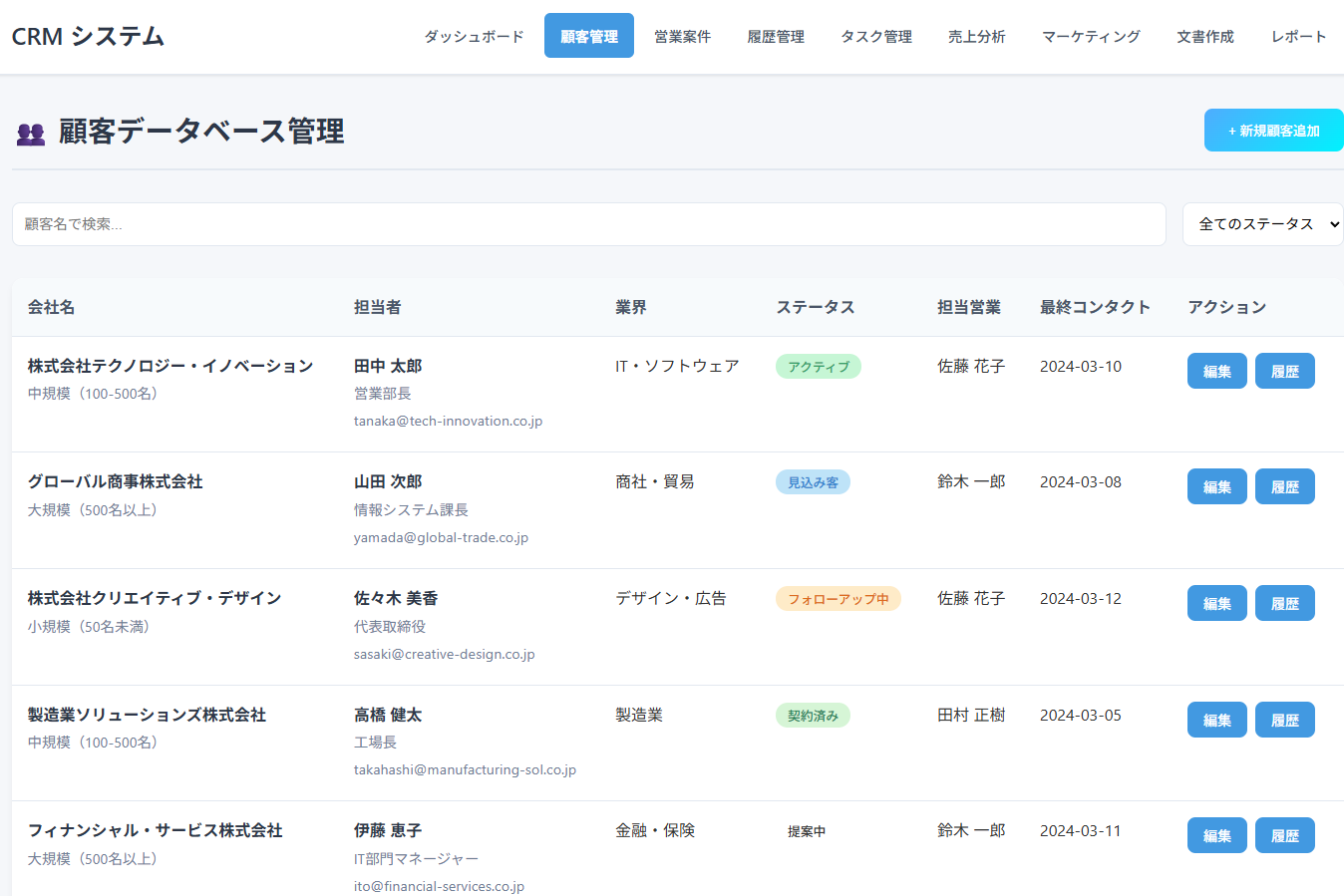Open the 売上分析 page

coord(976,37)
